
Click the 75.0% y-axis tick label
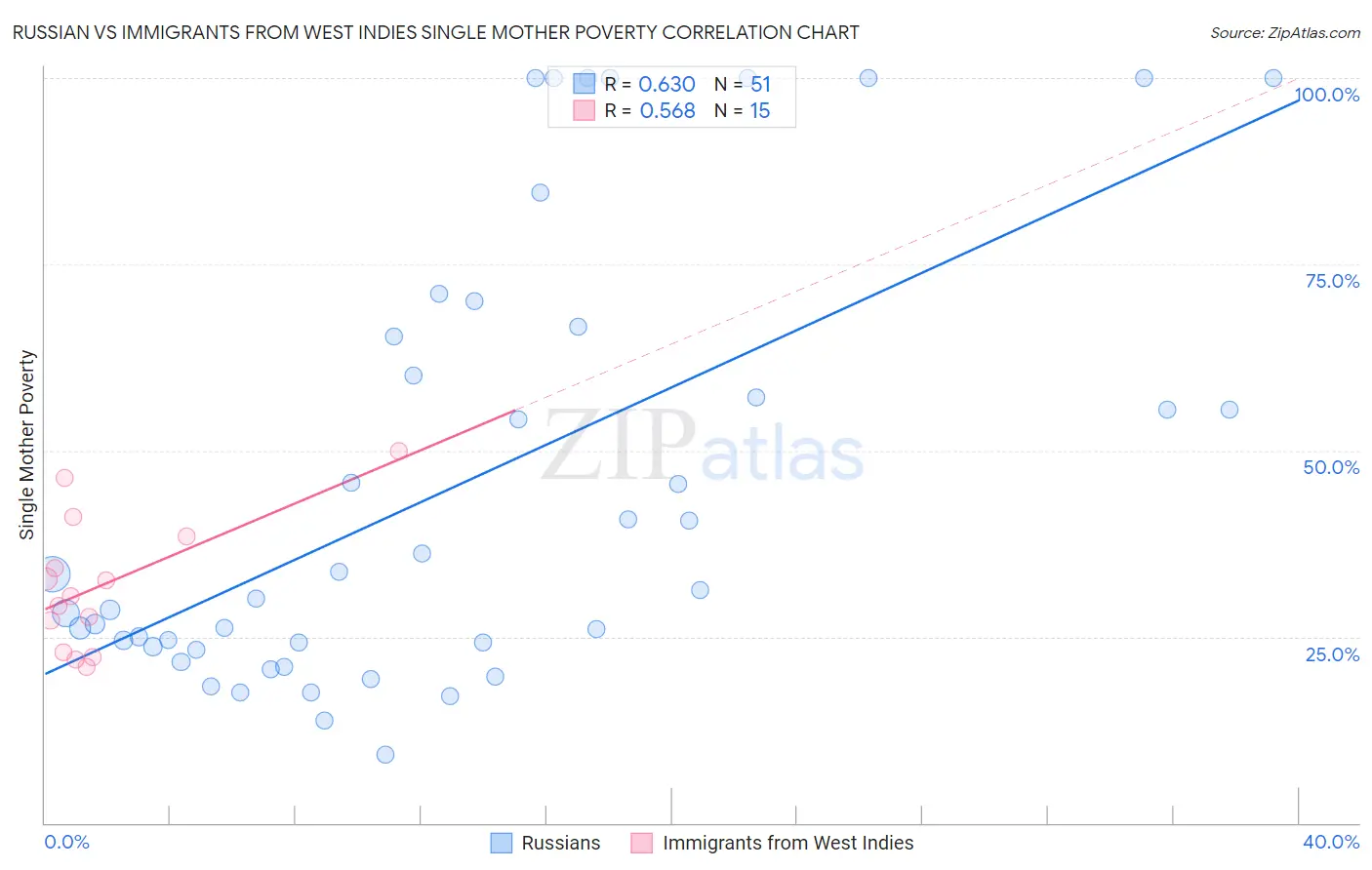tap(1333, 281)
